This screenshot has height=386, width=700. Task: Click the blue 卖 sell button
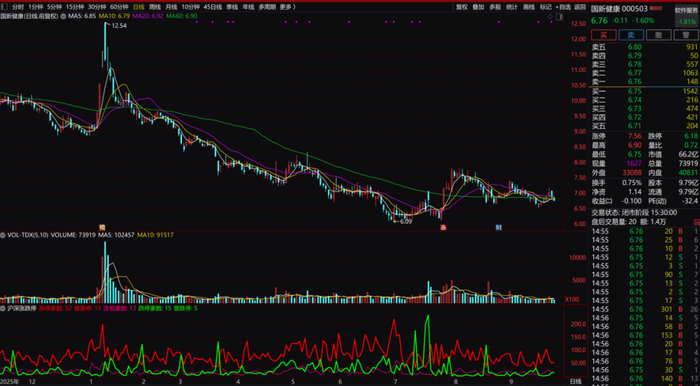pos(631,35)
